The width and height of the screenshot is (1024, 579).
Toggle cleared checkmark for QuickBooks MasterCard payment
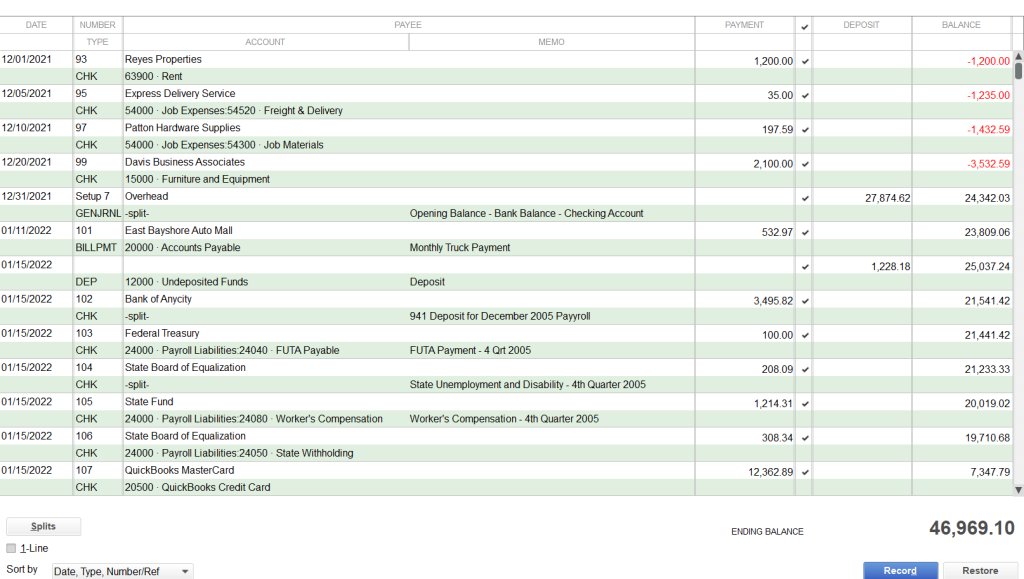pyautogui.click(x=804, y=470)
